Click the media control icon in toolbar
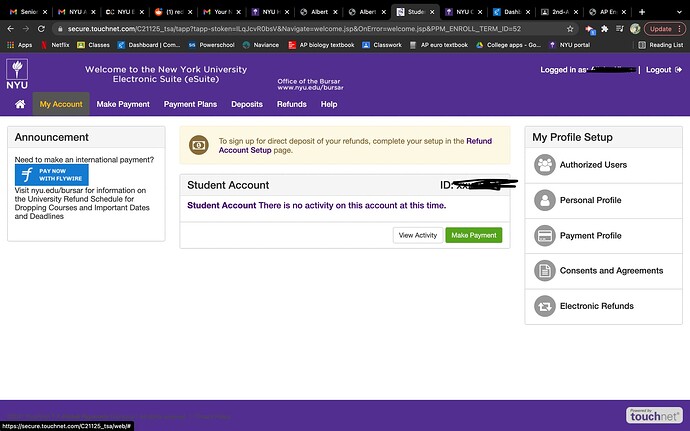 (x=620, y=29)
